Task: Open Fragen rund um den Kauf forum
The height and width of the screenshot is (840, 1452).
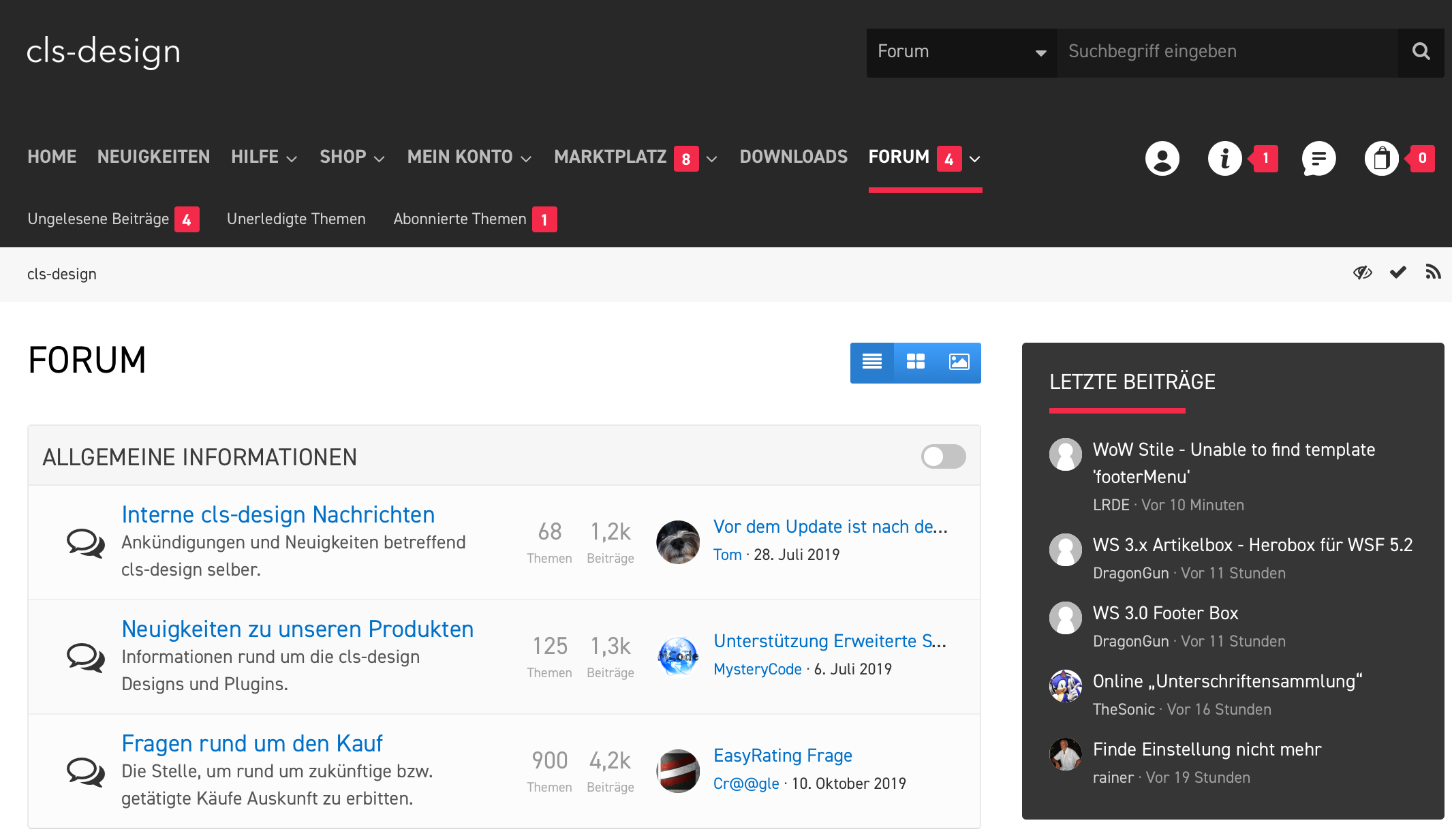Action: [251, 744]
